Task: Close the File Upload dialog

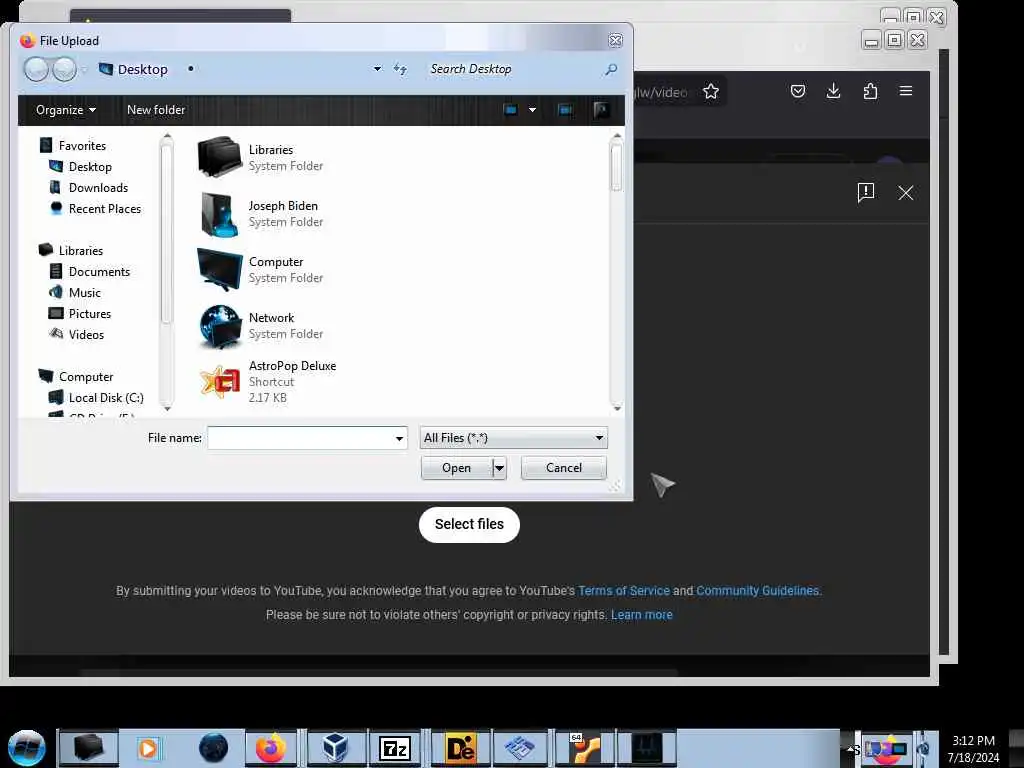Action: [615, 40]
